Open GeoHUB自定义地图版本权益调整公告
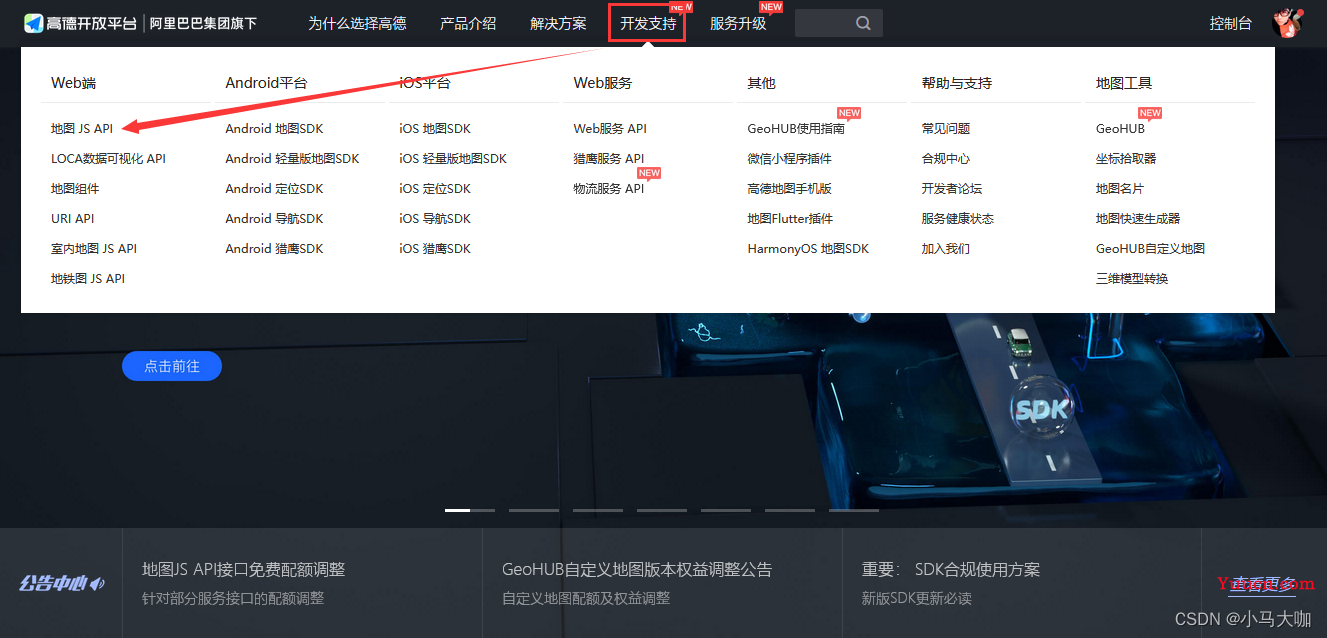 (x=637, y=569)
